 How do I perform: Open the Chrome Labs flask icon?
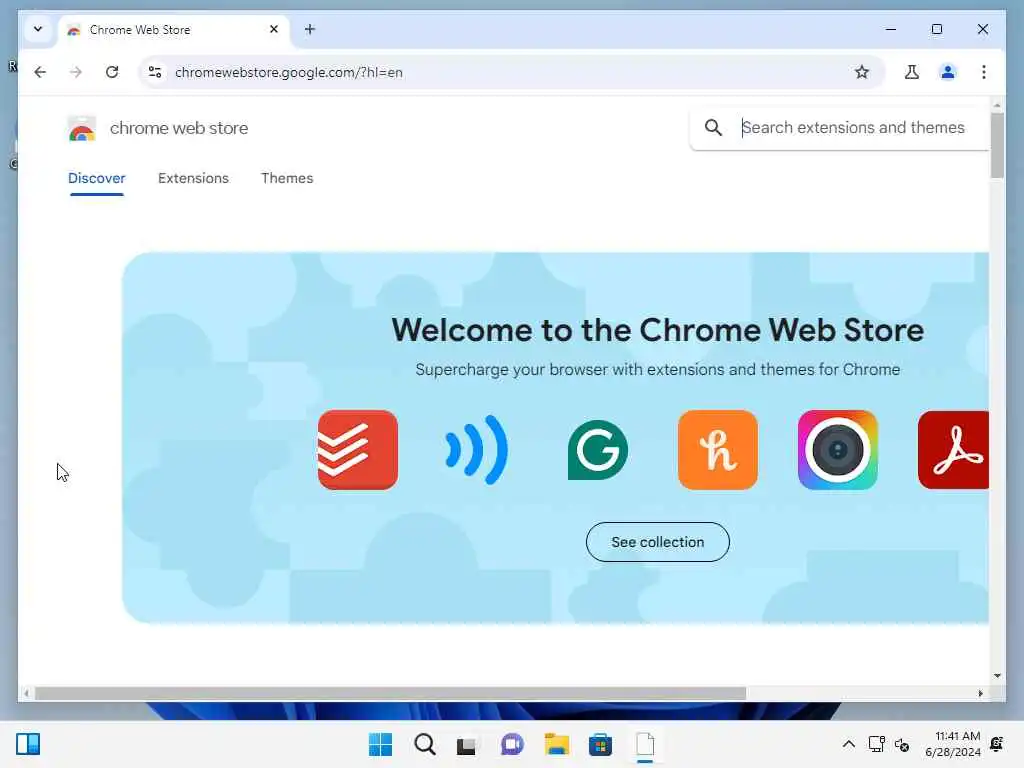point(912,72)
